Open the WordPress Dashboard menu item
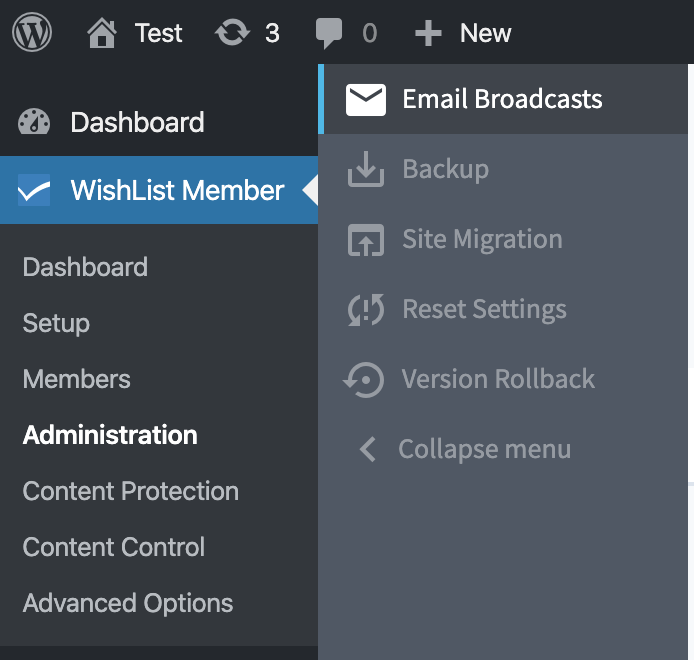Image resolution: width=694 pixels, height=660 pixels. 137,123
